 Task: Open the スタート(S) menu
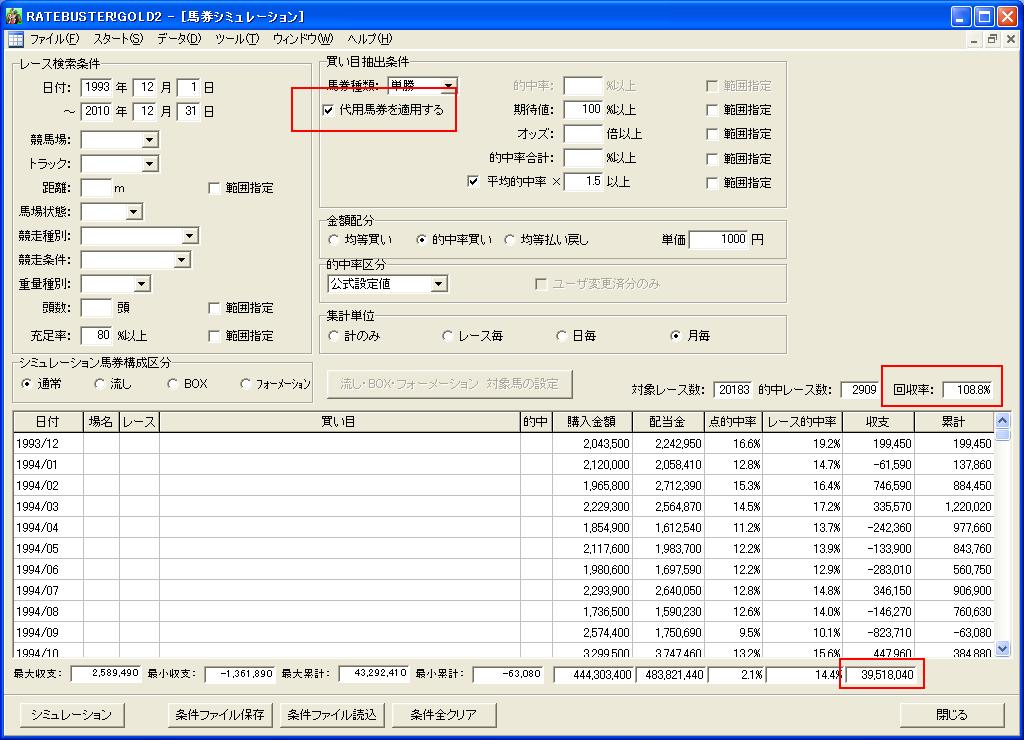tap(118, 39)
